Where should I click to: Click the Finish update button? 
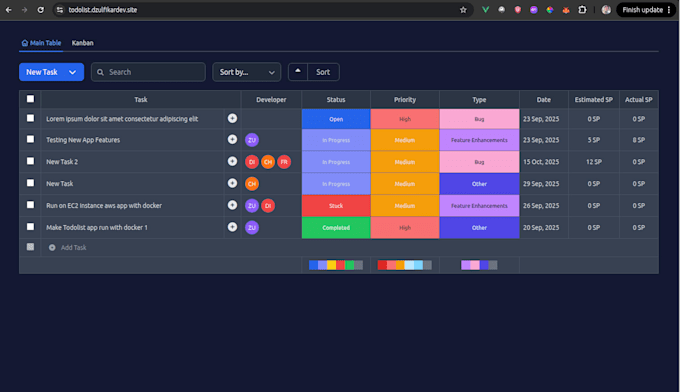point(646,10)
